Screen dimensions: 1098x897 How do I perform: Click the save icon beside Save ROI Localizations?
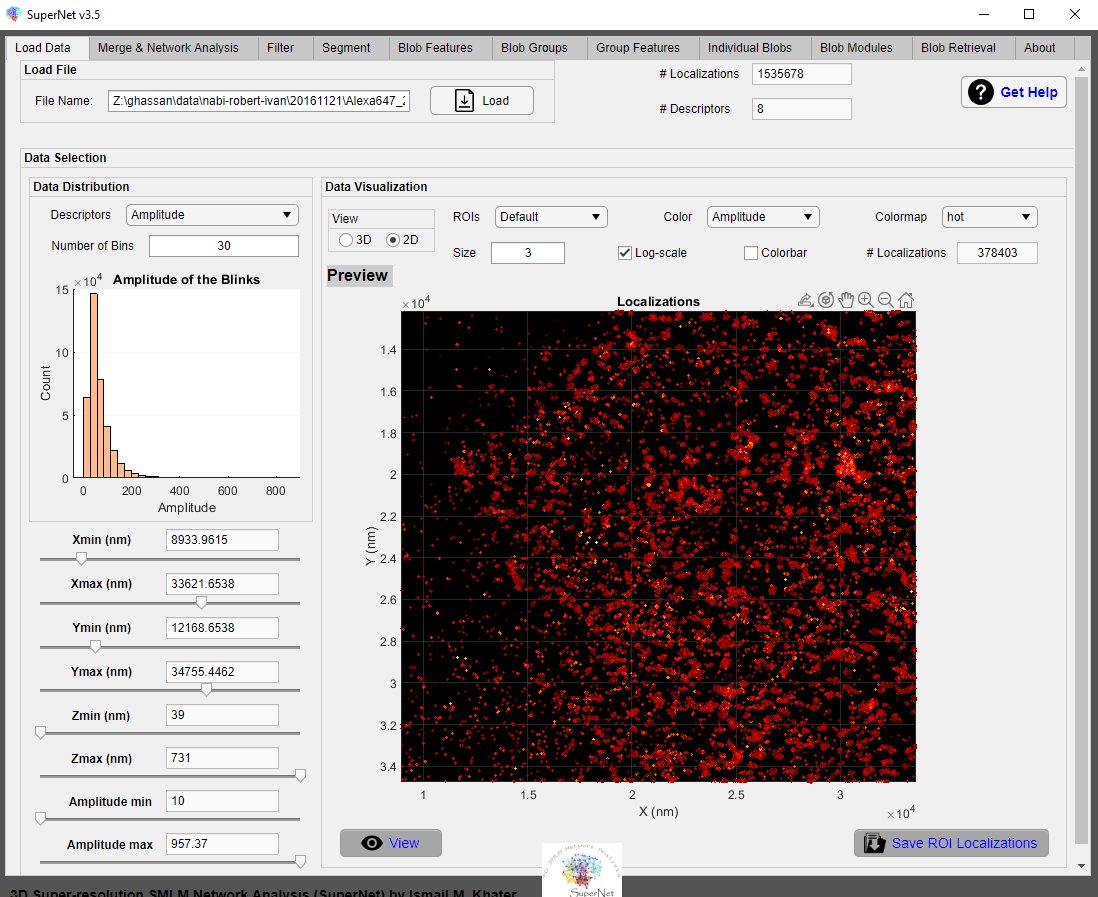click(x=873, y=843)
